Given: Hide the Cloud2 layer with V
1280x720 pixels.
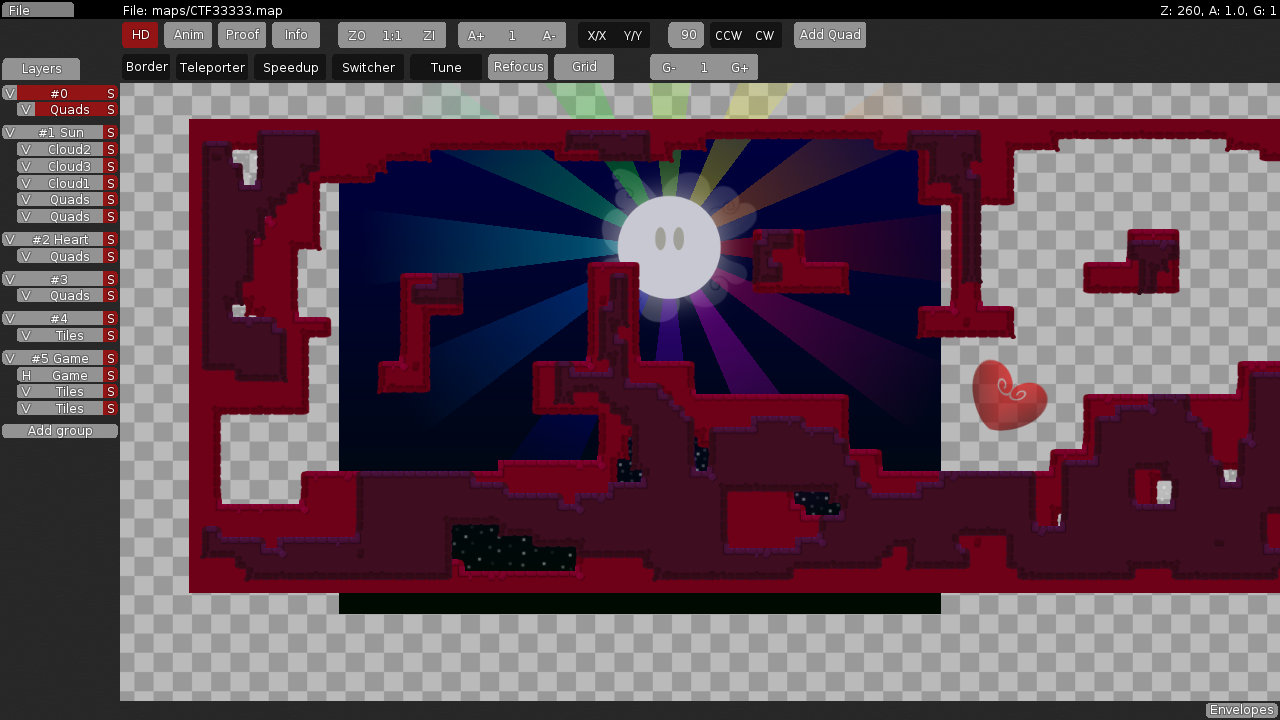Looking at the screenshot, I should [x=26, y=150].
